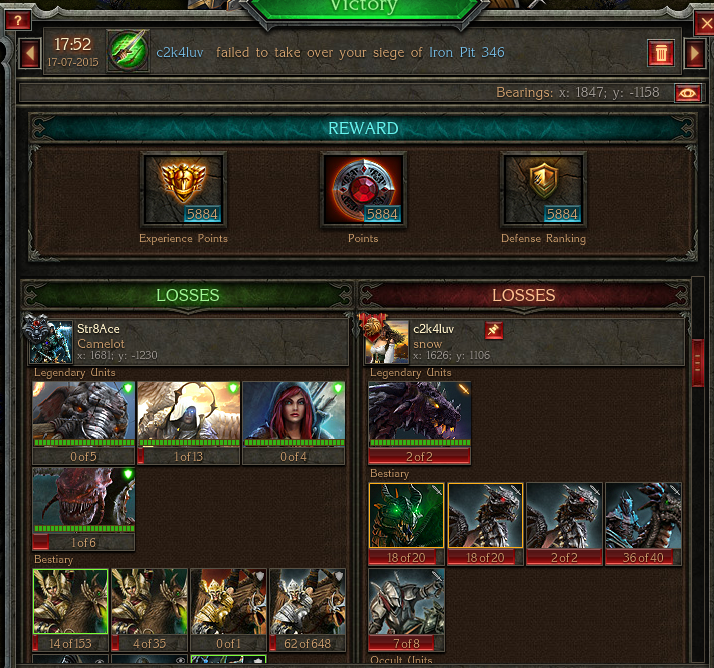Show bearings location with eye icon
714x668 pixels.
coord(688,93)
